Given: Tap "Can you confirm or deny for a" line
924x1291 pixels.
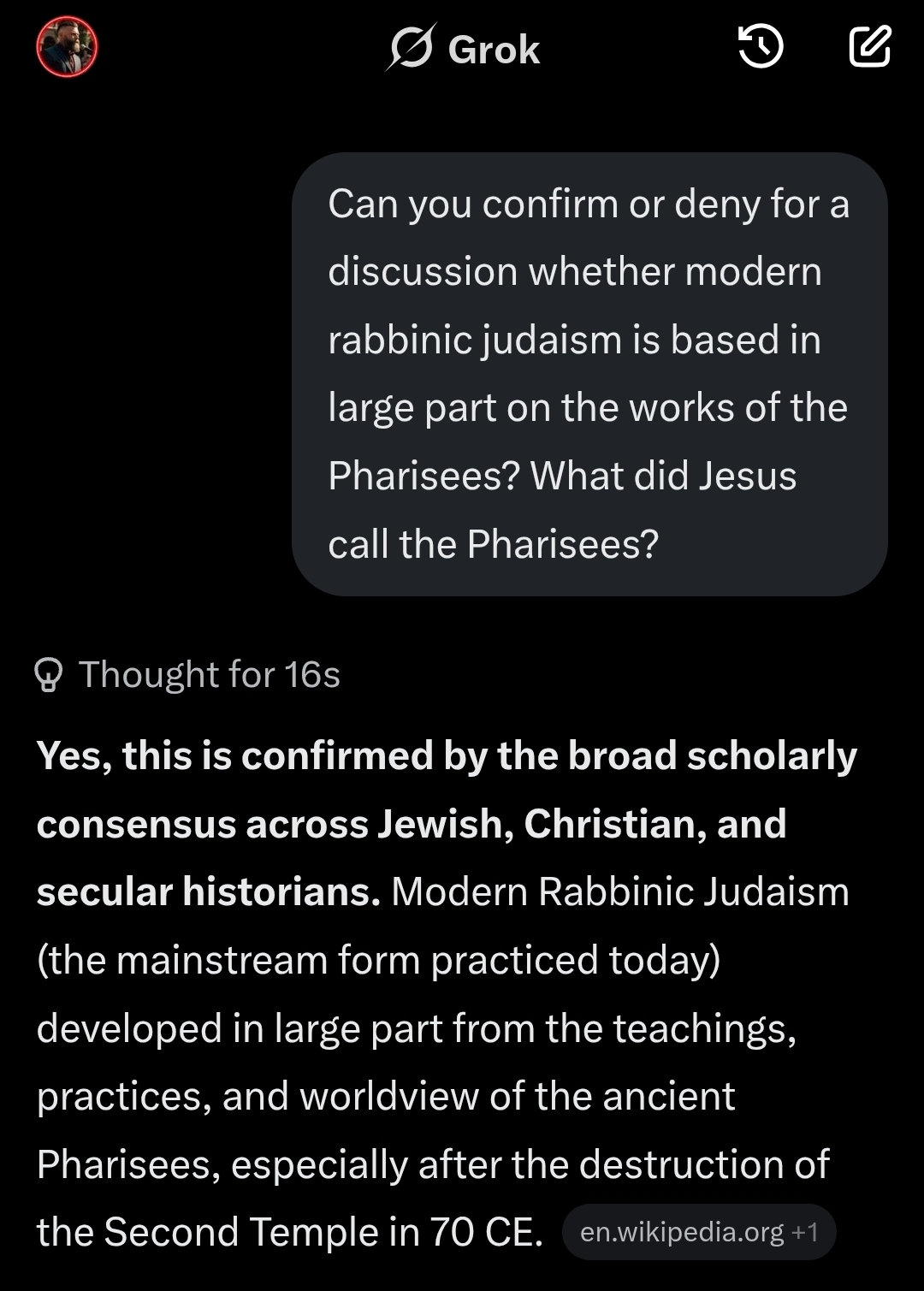Looking at the screenshot, I should click(x=589, y=204).
